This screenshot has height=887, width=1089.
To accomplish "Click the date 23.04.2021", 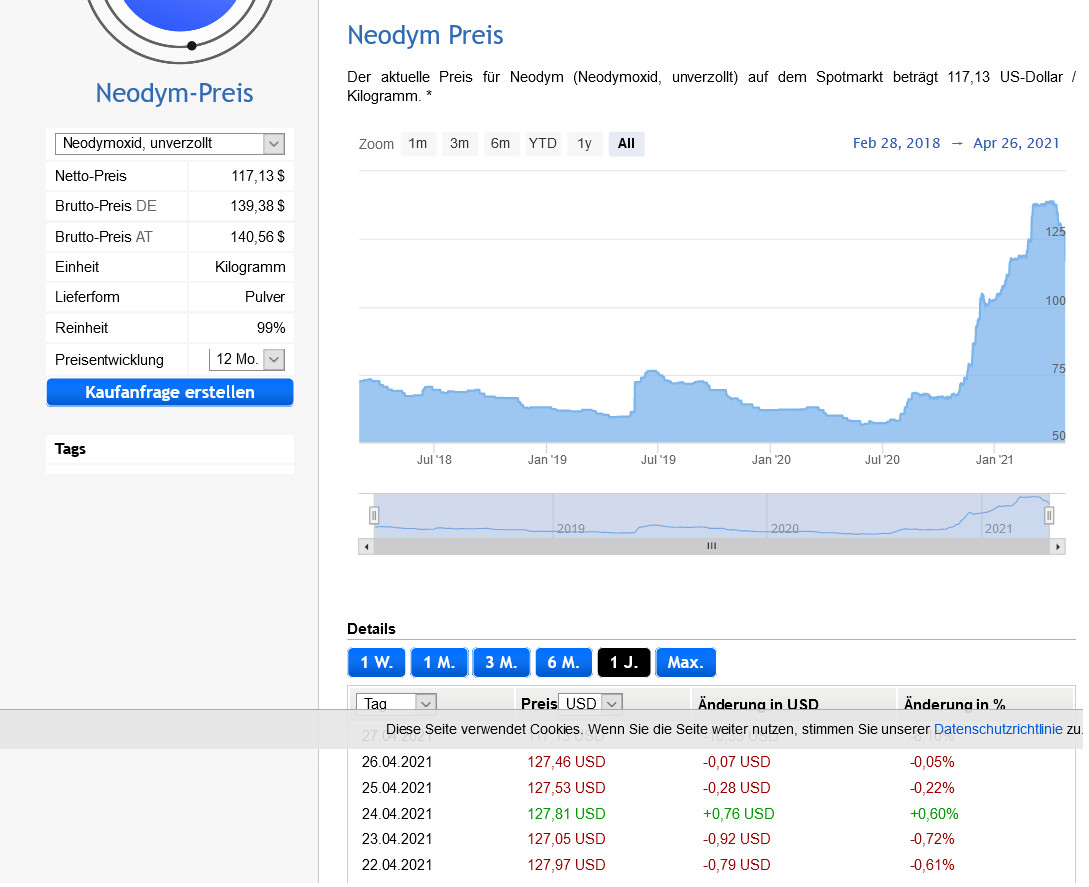I will (x=397, y=839).
